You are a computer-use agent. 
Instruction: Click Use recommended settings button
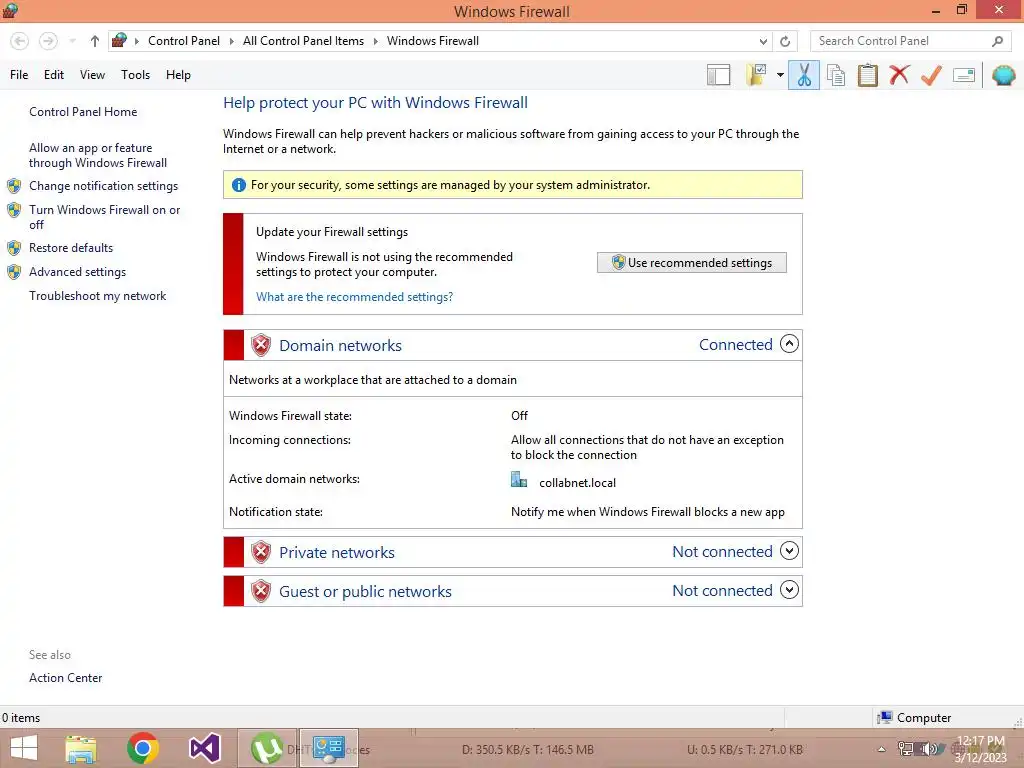point(692,263)
